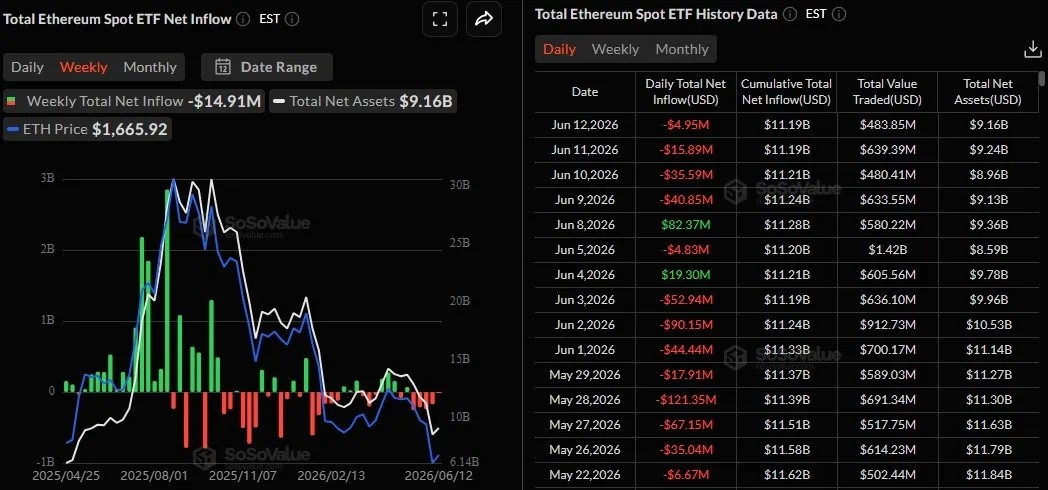Viewport: 1048px width, 490px height.
Task: Click the $11.84B net assets cell
Action: (x=988, y=475)
